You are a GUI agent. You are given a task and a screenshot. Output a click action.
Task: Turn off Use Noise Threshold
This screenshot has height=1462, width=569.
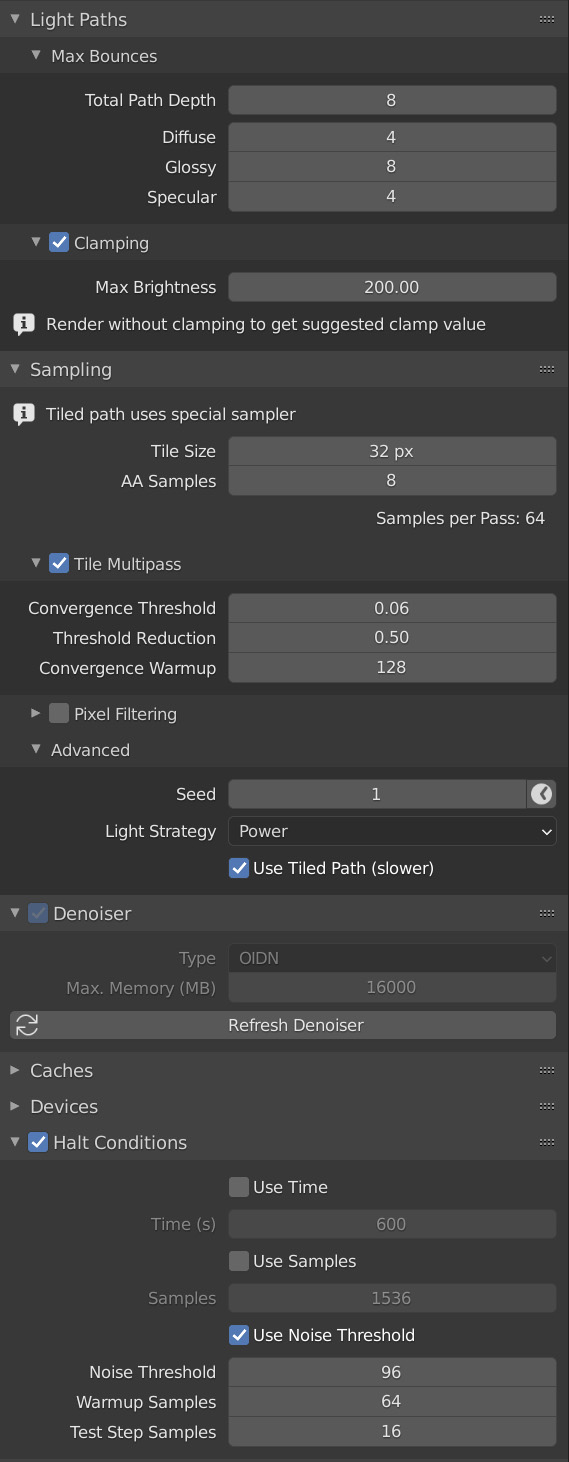239,1335
